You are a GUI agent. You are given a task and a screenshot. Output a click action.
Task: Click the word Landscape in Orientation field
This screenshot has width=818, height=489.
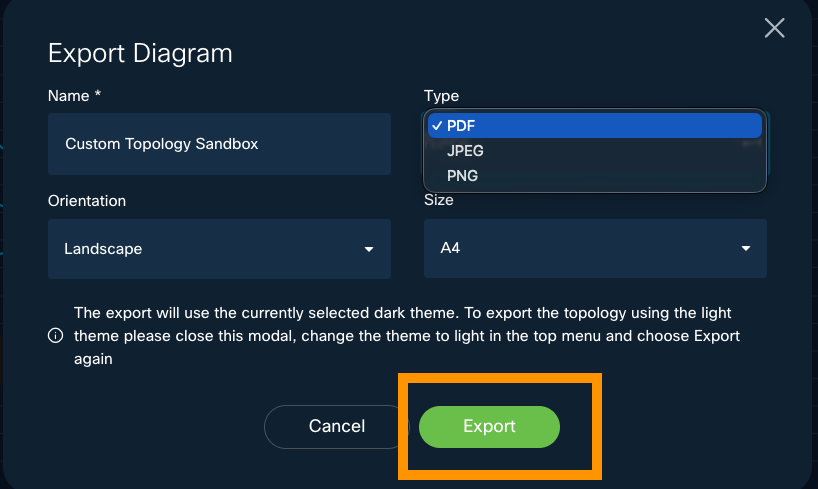(103, 249)
